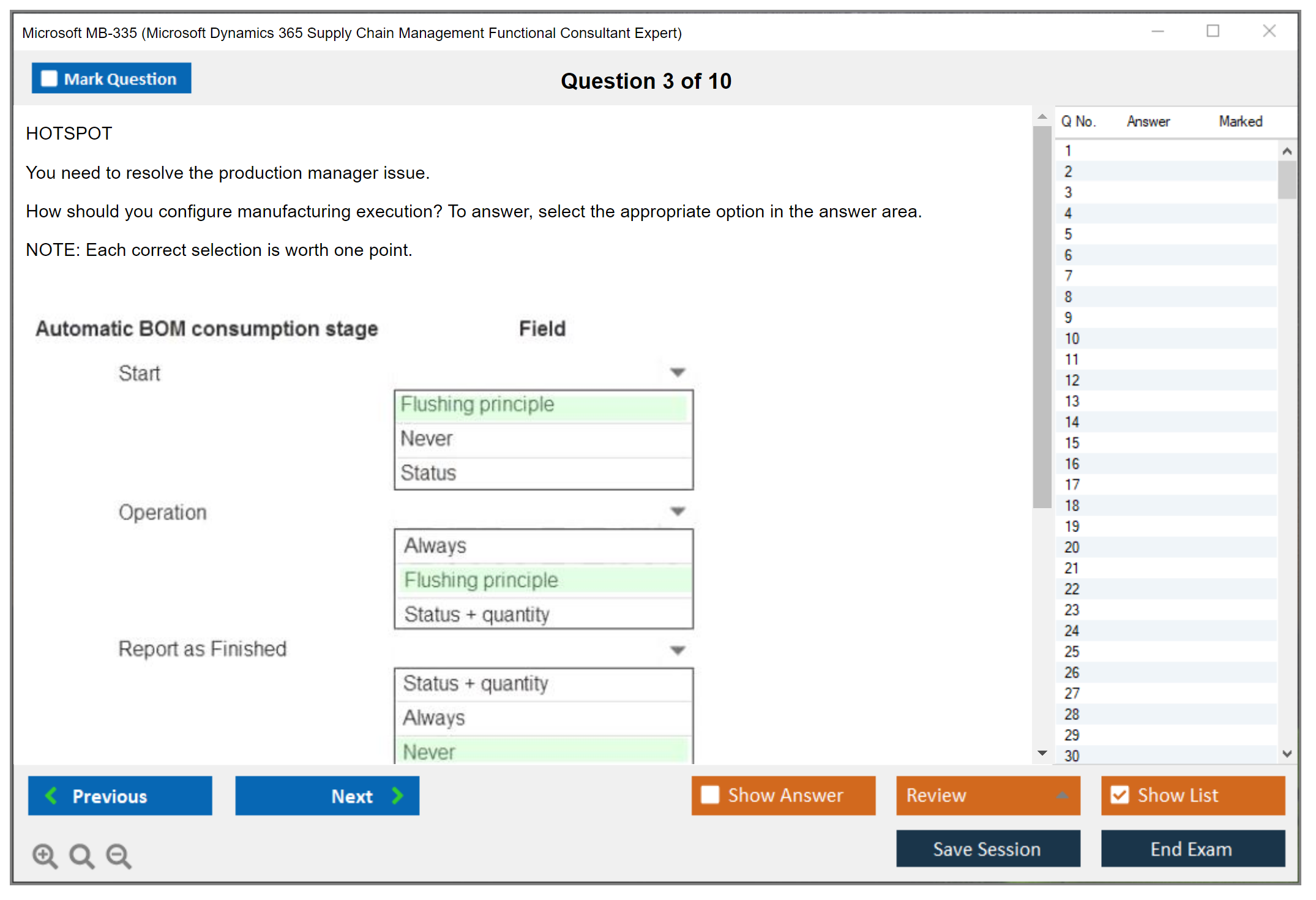Click the green right arrow on Next
This screenshot has width=1316, height=900.
click(397, 796)
